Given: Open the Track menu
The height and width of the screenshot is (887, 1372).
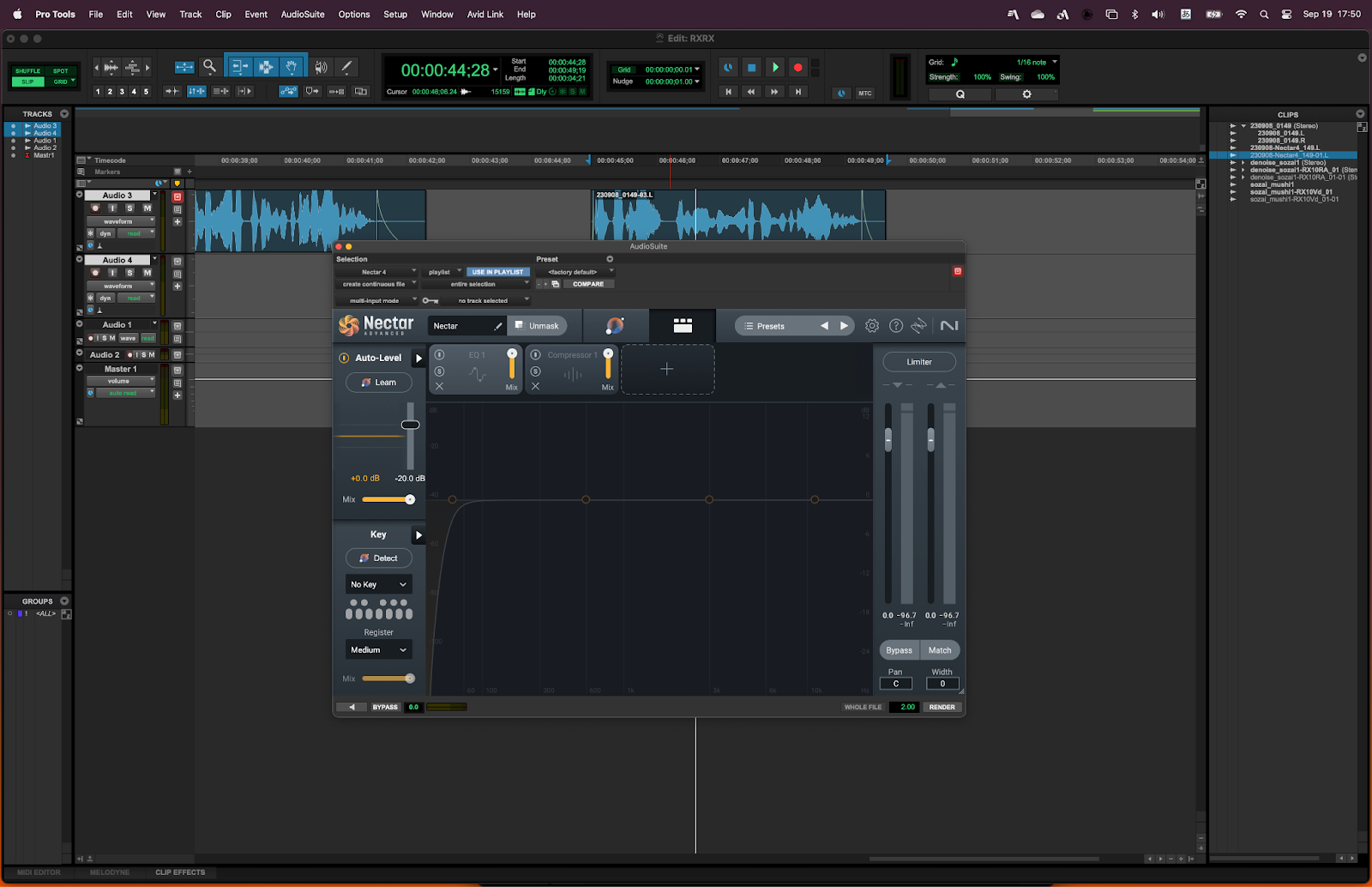Looking at the screenshot, I should click(x=190, y=15).
